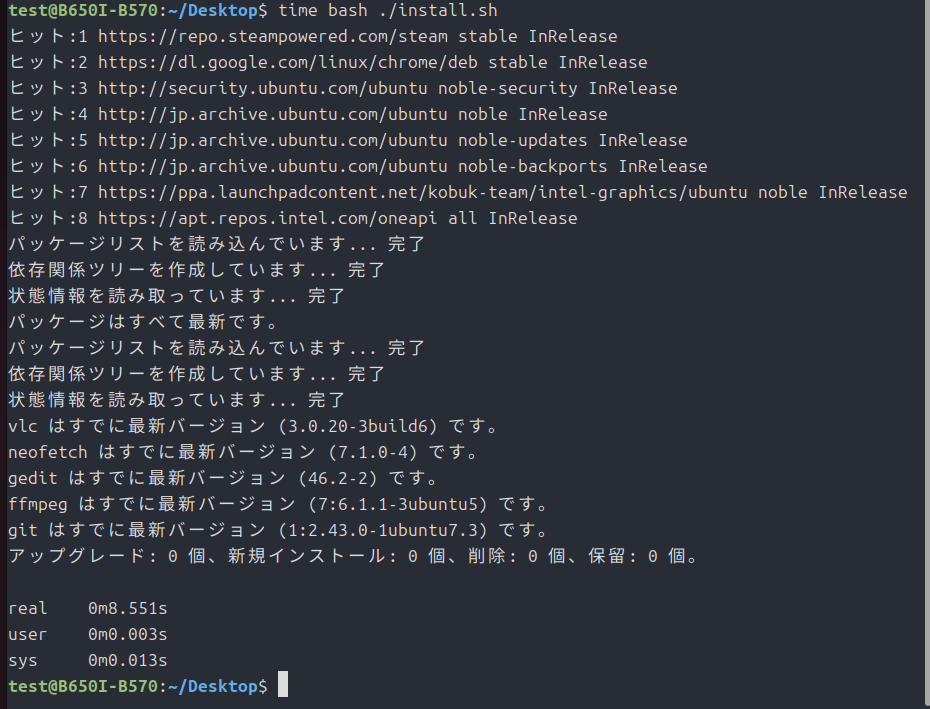Click the 'time bash ./install.sh' command text
This screenshot has width=930, height=709.
(388, 11)
